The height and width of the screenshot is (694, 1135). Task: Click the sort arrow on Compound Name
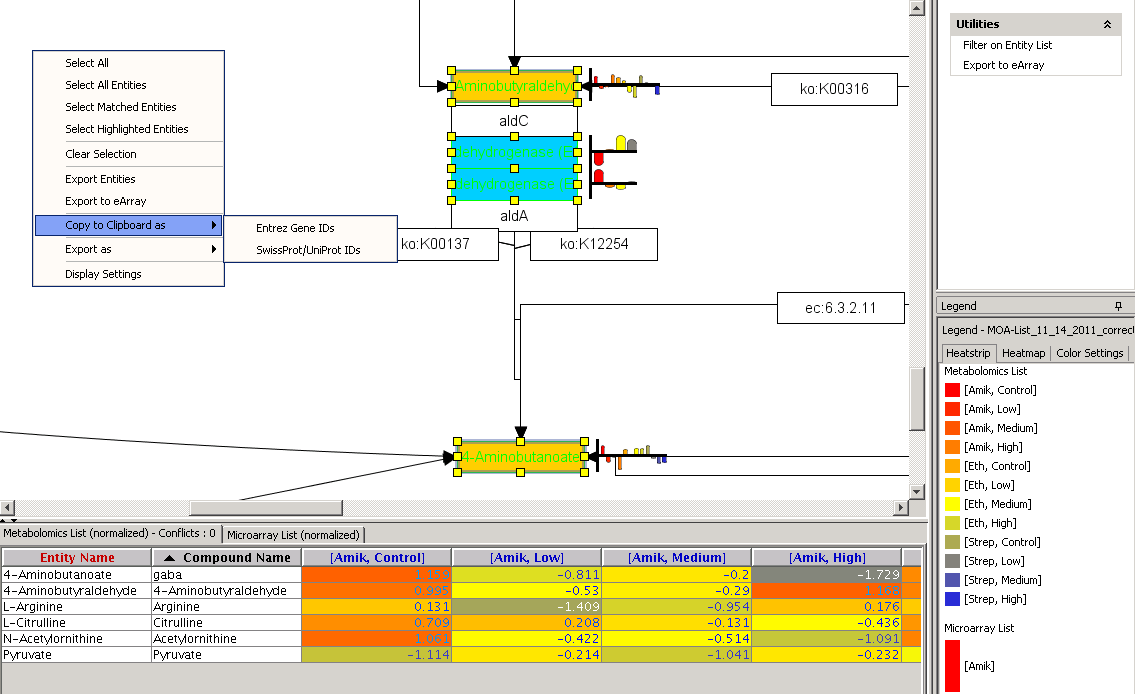point(169,558)
